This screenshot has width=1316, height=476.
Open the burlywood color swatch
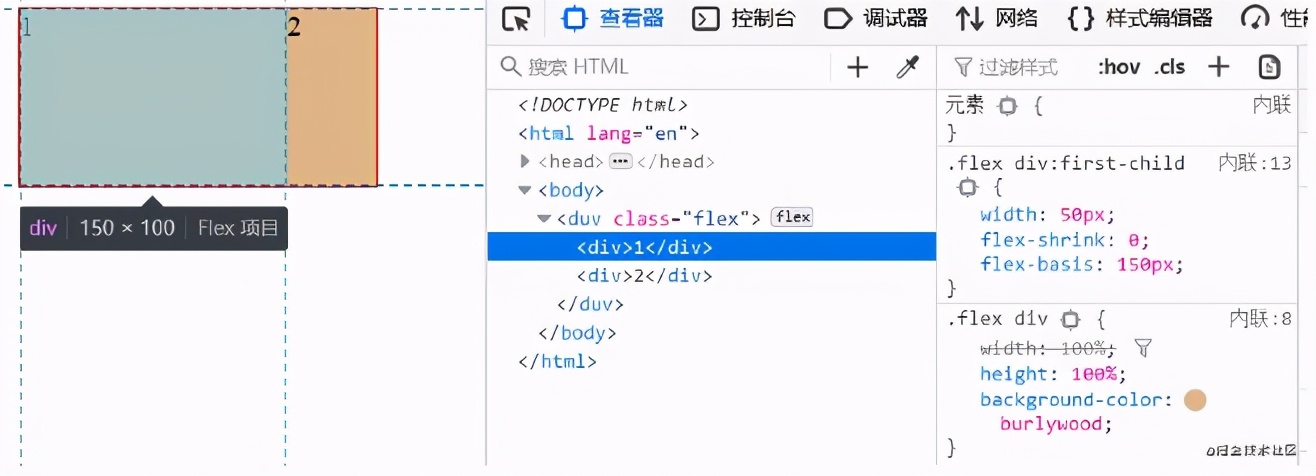[1195, 400]
